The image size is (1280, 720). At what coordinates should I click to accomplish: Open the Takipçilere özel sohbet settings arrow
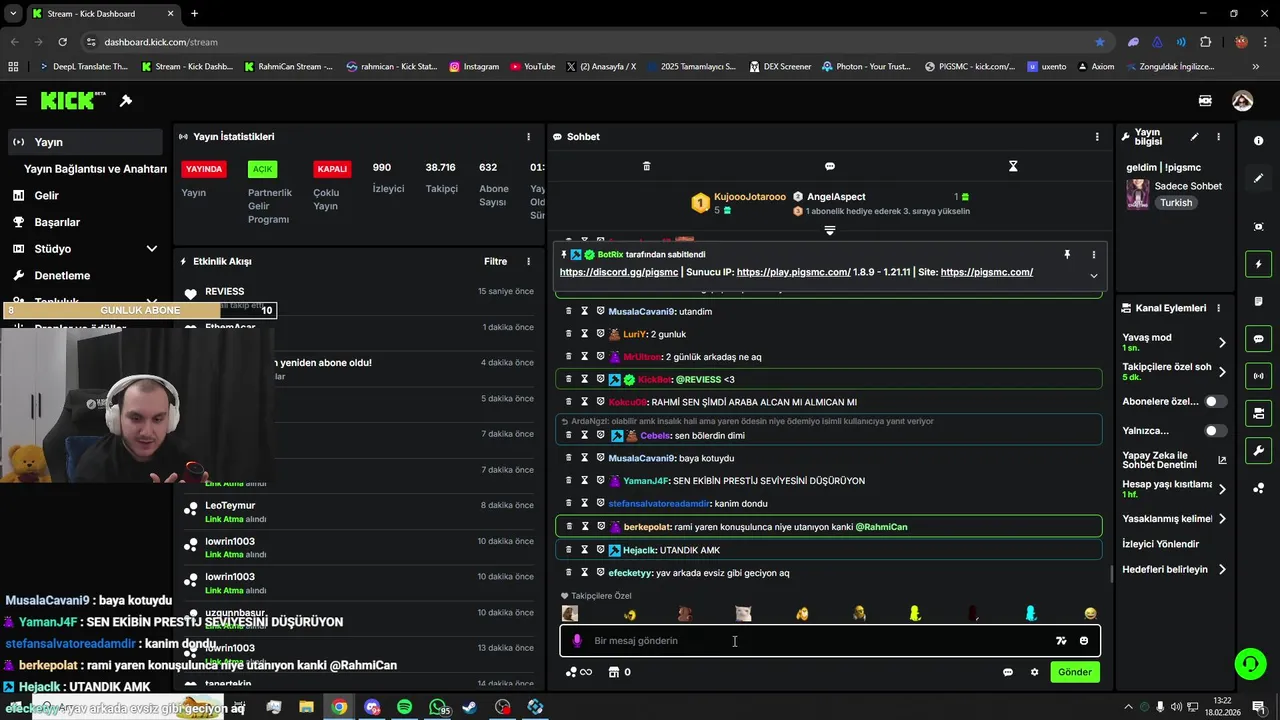coord(1222,371)
